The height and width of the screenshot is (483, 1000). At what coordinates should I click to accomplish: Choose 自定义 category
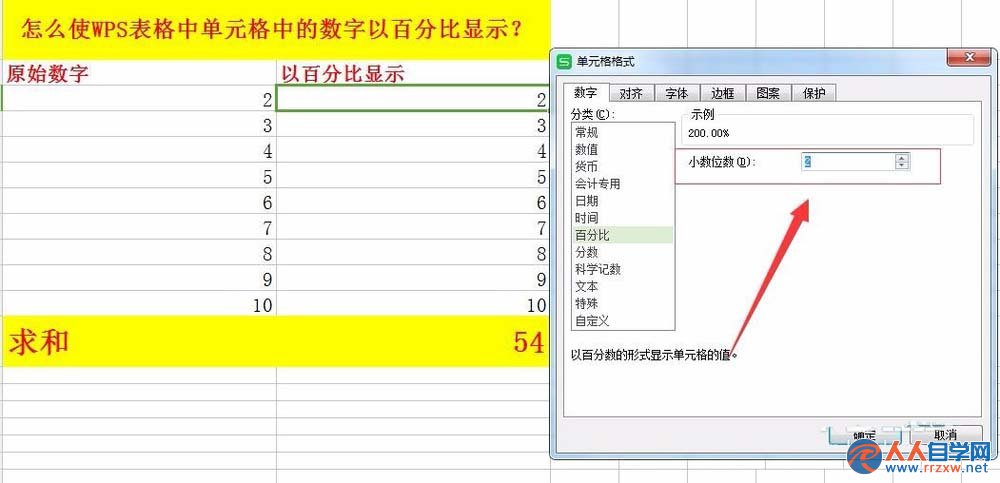point(622,321)
